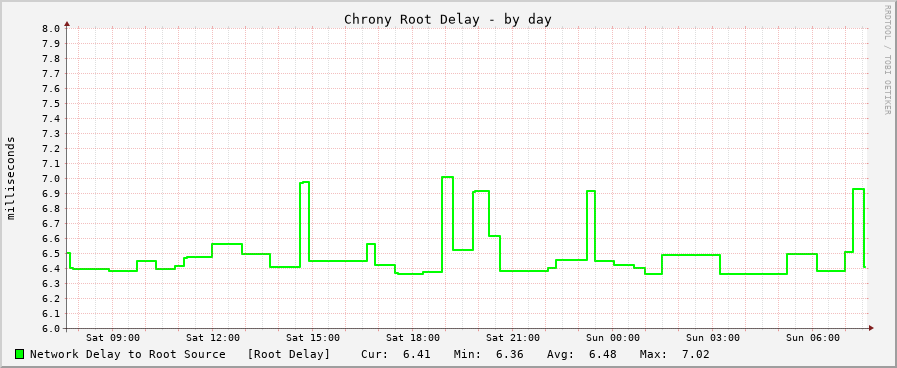
Task: Click the Cur value 6.41
Action: pos(416,354)
